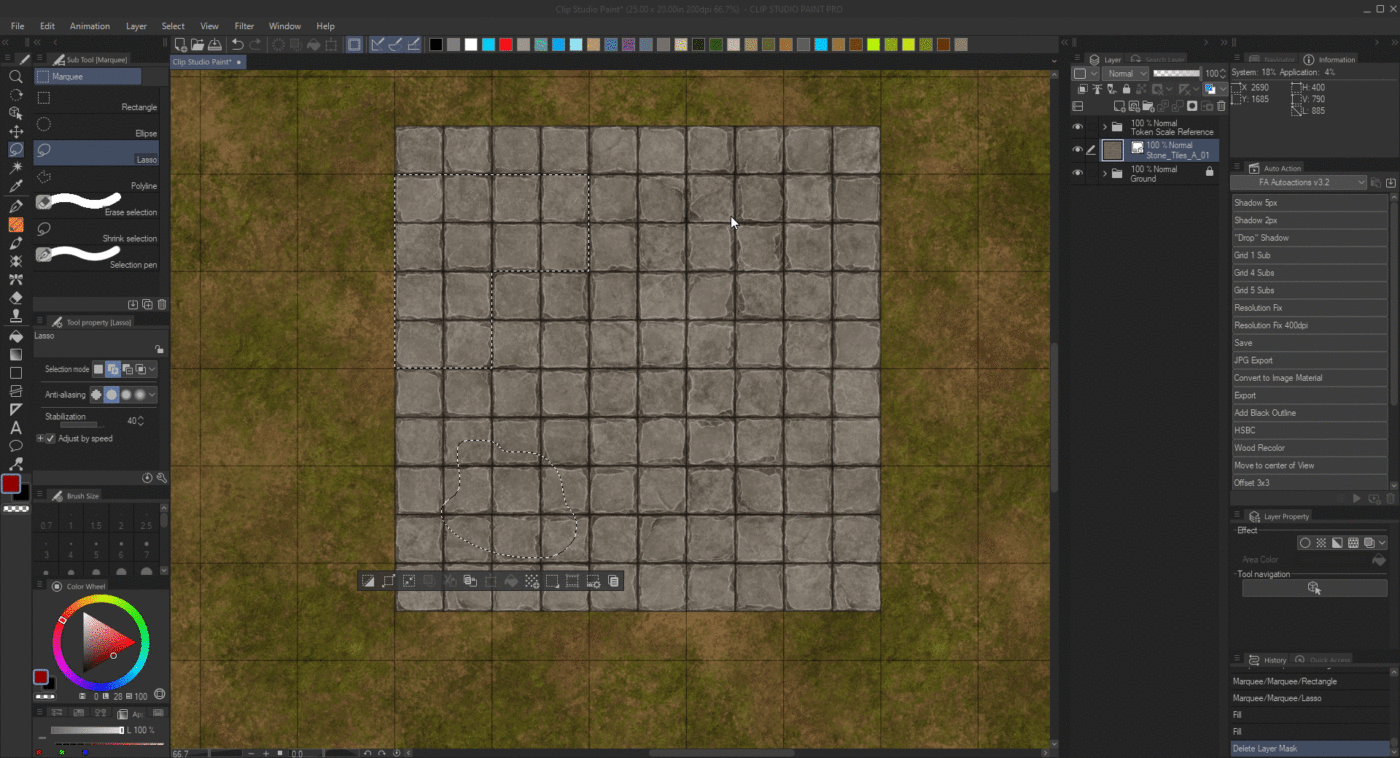1400x758 pixels.
Task: Open FA Autoactions v3.2 set dropdown
Action: pos(1298,183)
